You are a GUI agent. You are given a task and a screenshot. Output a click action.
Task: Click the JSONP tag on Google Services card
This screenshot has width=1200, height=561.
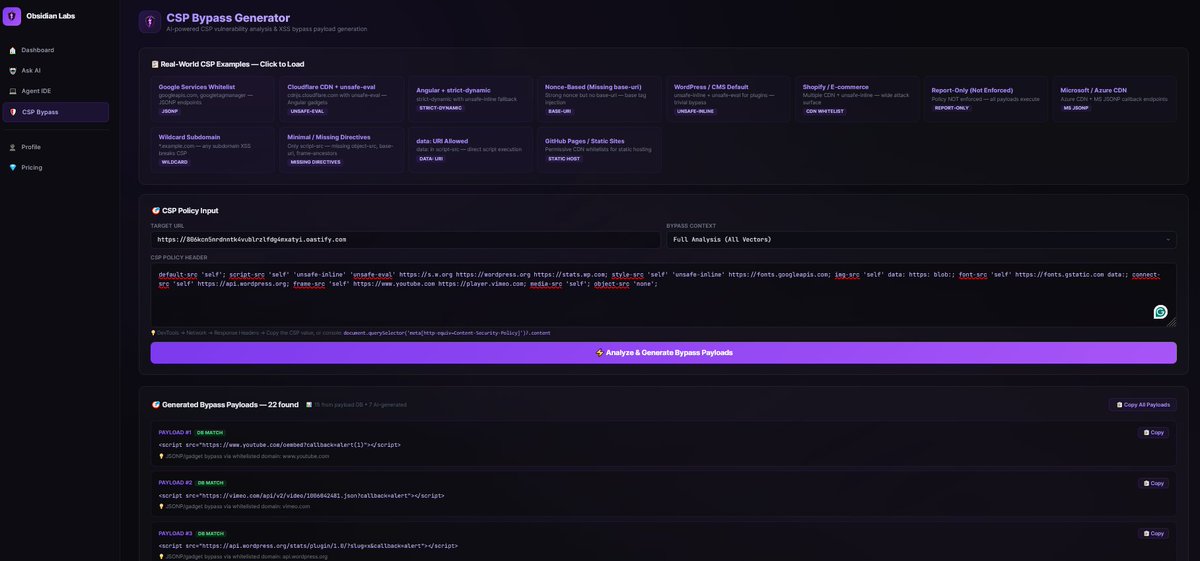click(170, 111)
